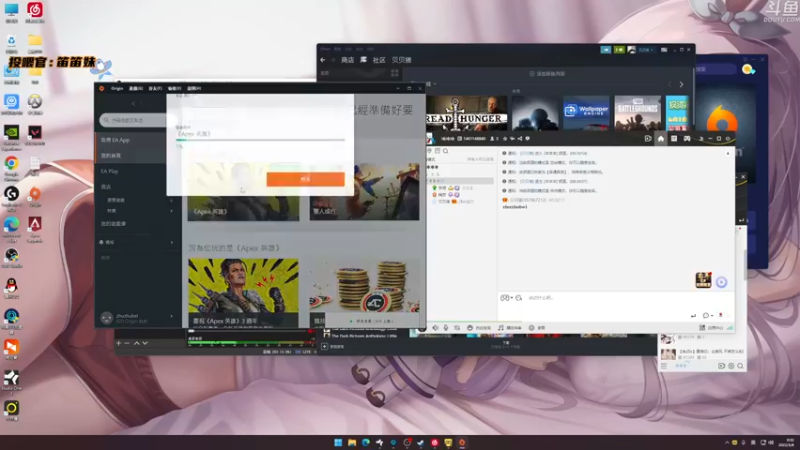The image size is (800, 450).
Task: Click the orange button in the Origin dialog
Action: point(305,179)
